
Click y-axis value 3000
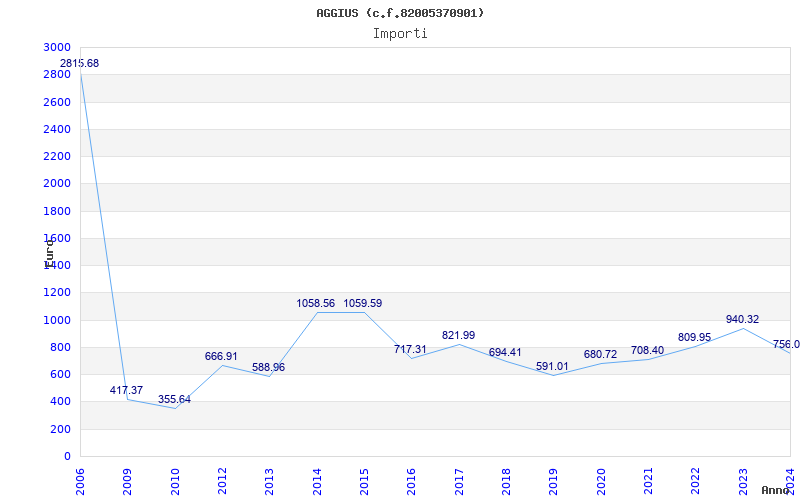pyautogui.click(x=57, y=47)
